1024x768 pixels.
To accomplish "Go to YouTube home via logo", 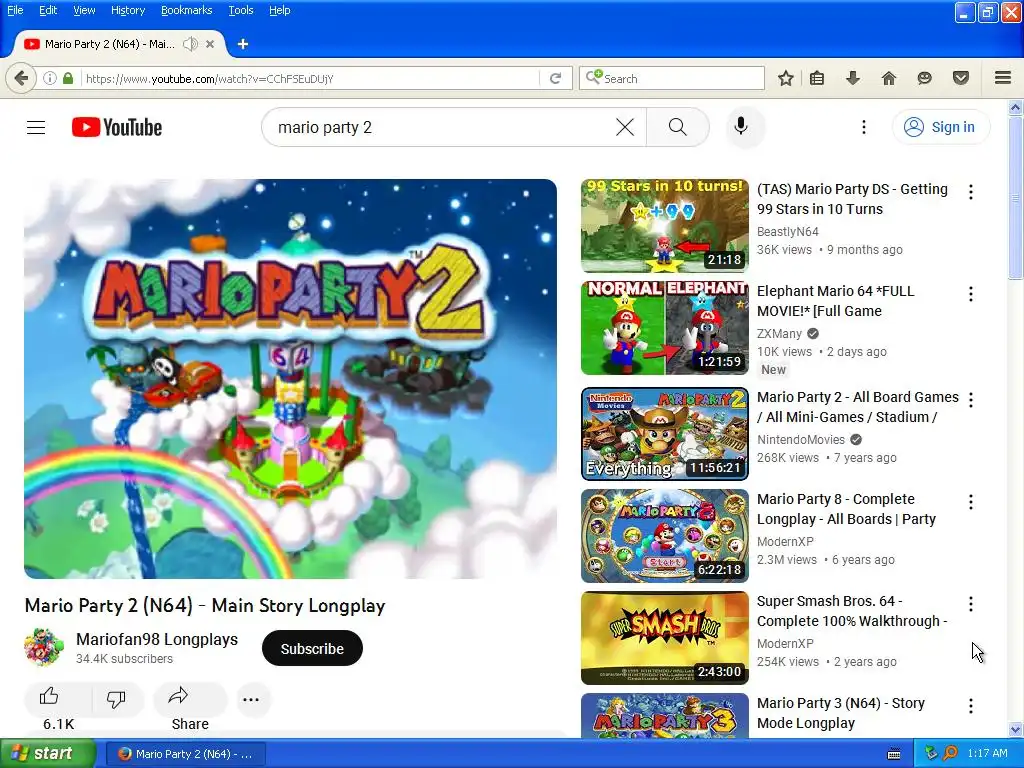I will pyautogui.click(x=117, y=127).
